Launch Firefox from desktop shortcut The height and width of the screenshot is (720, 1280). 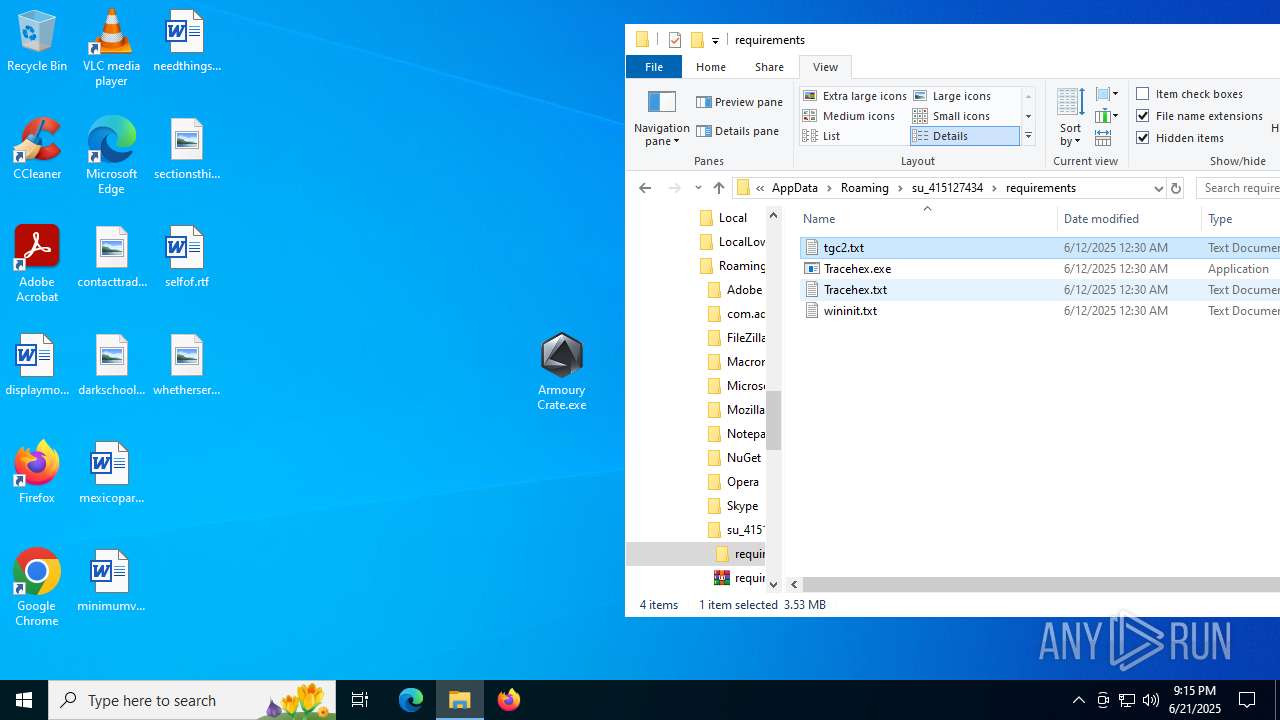[37, 474]
